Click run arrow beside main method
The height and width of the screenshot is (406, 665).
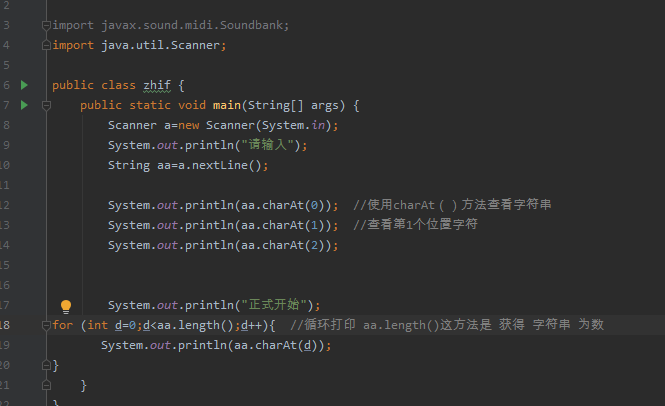(24, 105)
